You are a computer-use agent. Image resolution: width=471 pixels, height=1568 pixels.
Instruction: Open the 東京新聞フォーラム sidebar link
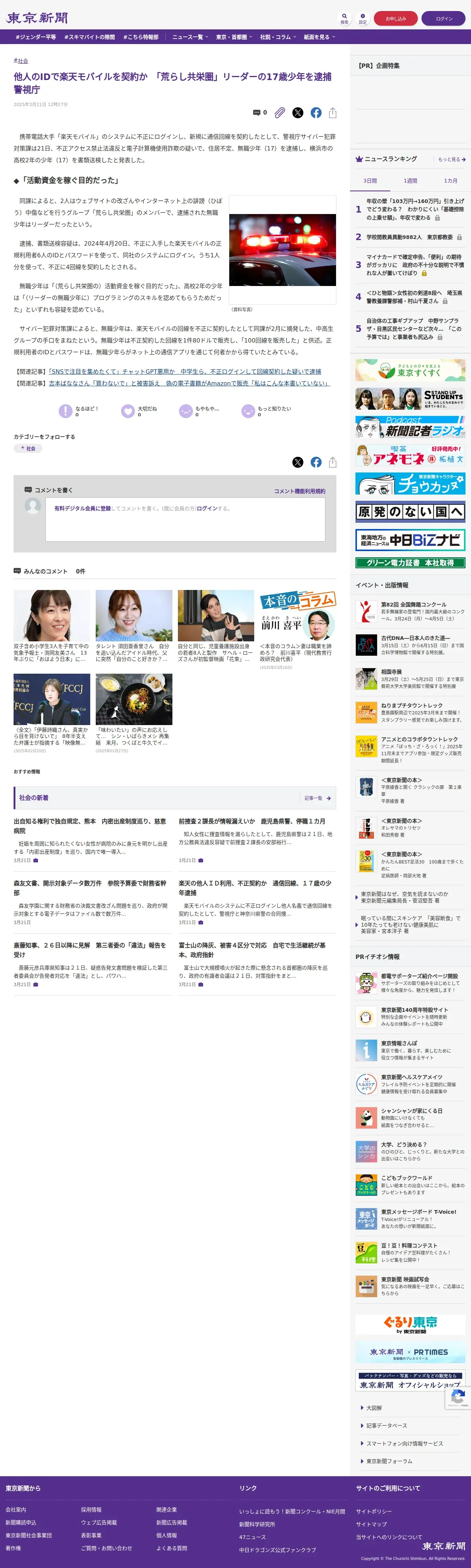coord(389,1462)
